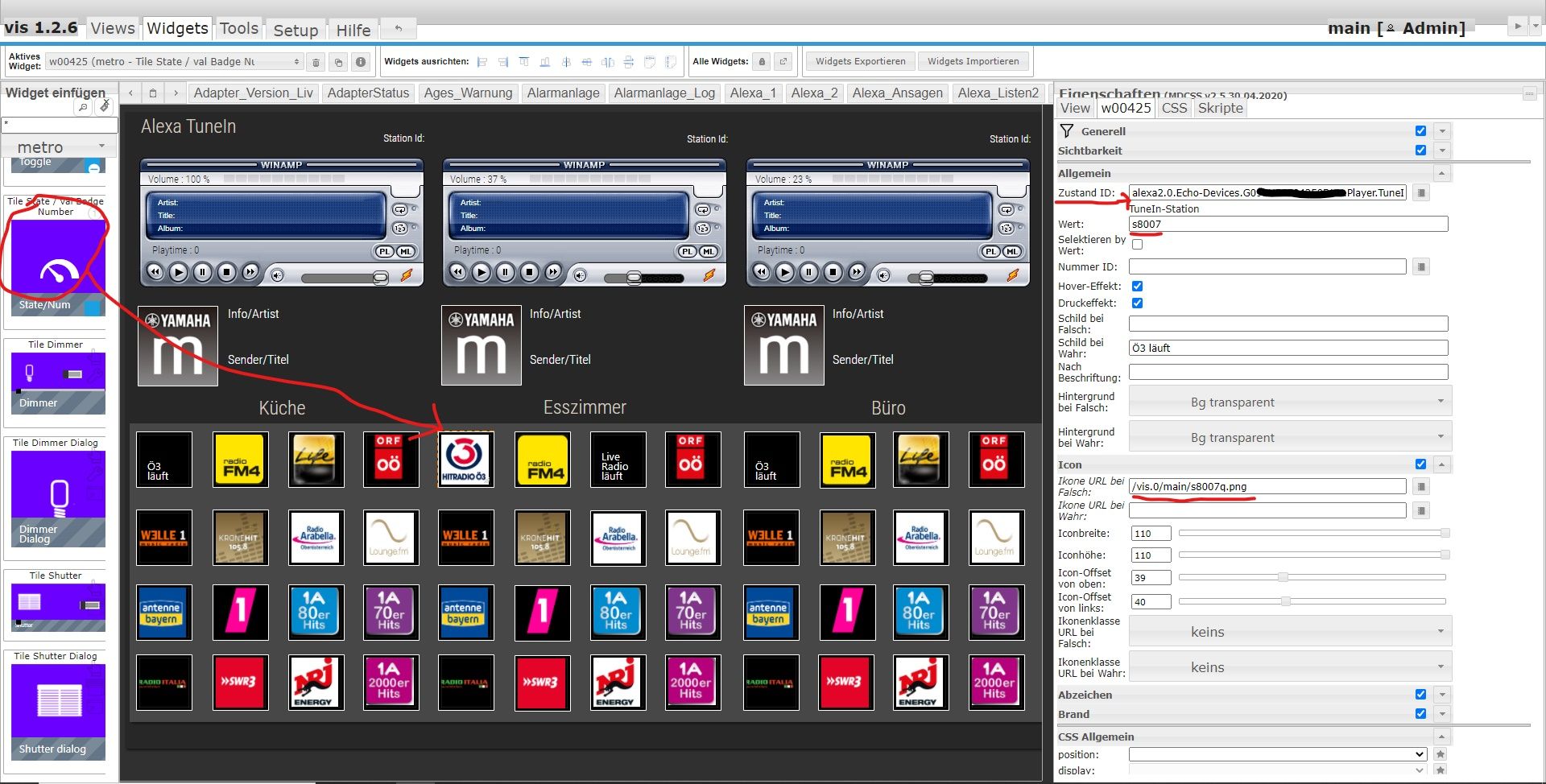Click the Live Radio läuft tile in Esszimmer

pos(618,459)
